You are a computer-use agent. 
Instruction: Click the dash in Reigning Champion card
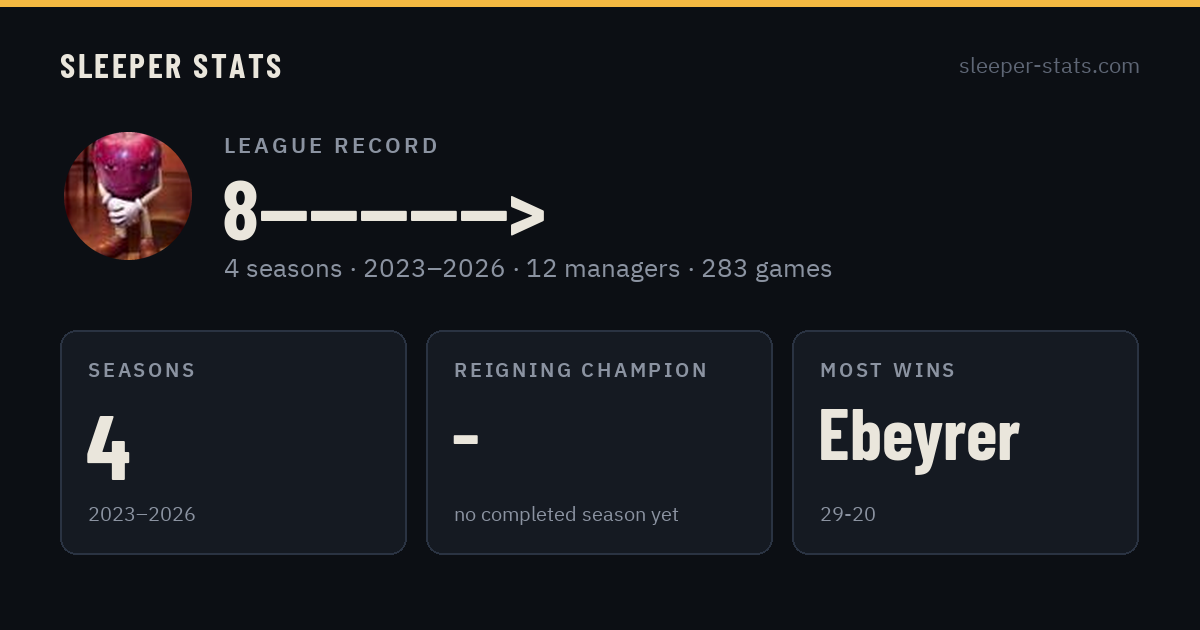point(466,439)
